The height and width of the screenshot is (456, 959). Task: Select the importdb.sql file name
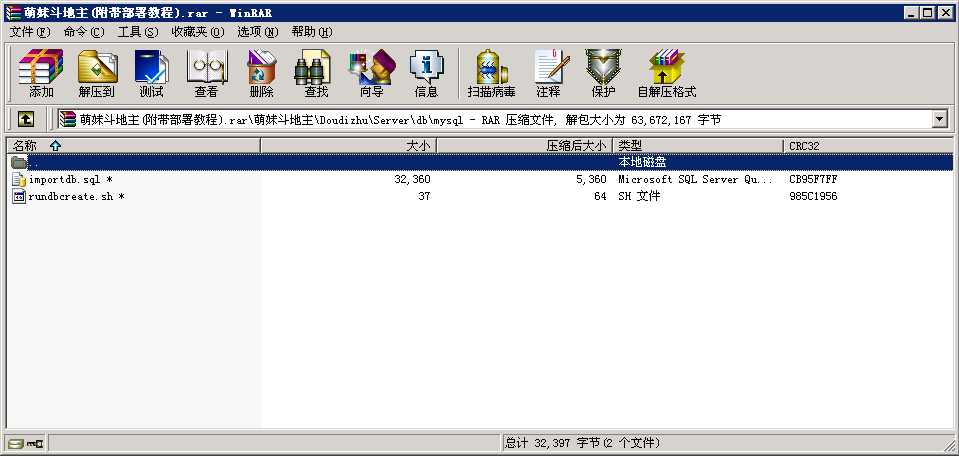click(x=70, y=180)
